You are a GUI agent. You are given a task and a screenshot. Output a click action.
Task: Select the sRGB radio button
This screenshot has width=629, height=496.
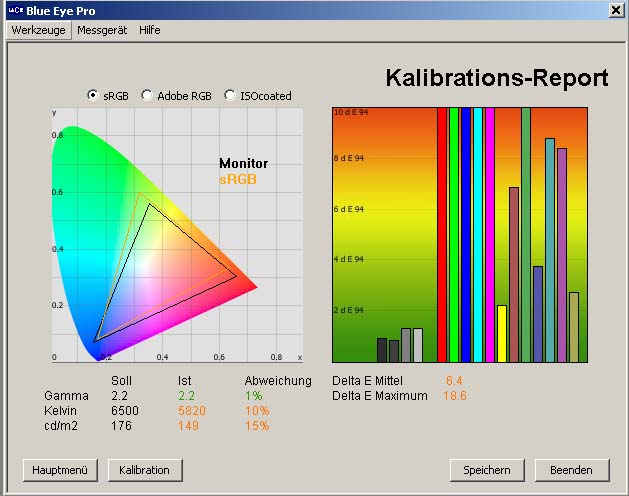(93, 96)
